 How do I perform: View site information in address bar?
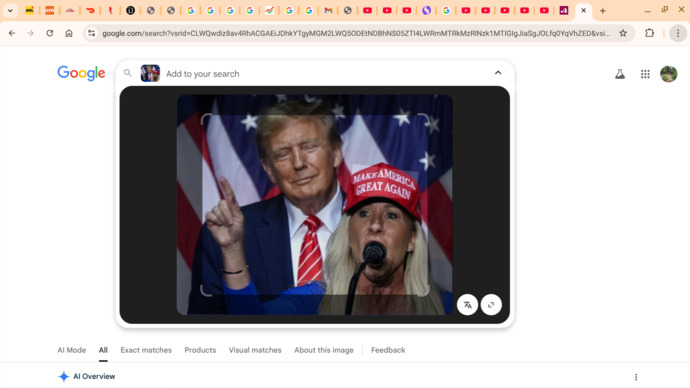pyautogui.click(x=91, y=33)
